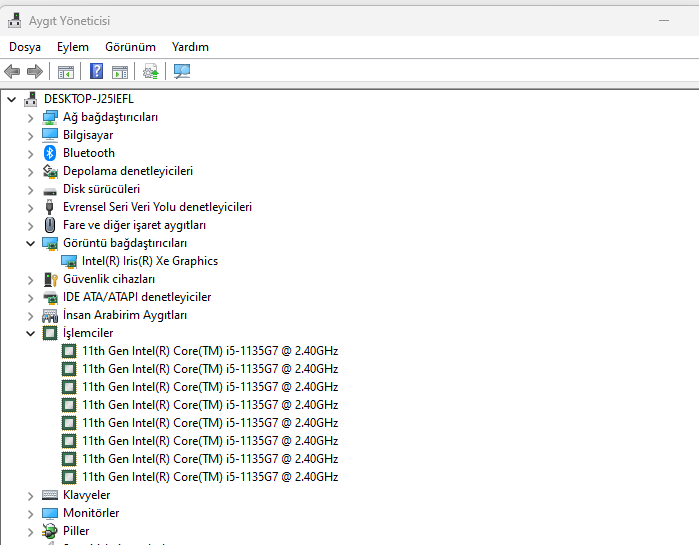Click the IDE ATA/ATAPI denetleyiciler icon
Viewport: 699px width, 545px height.
49,297
